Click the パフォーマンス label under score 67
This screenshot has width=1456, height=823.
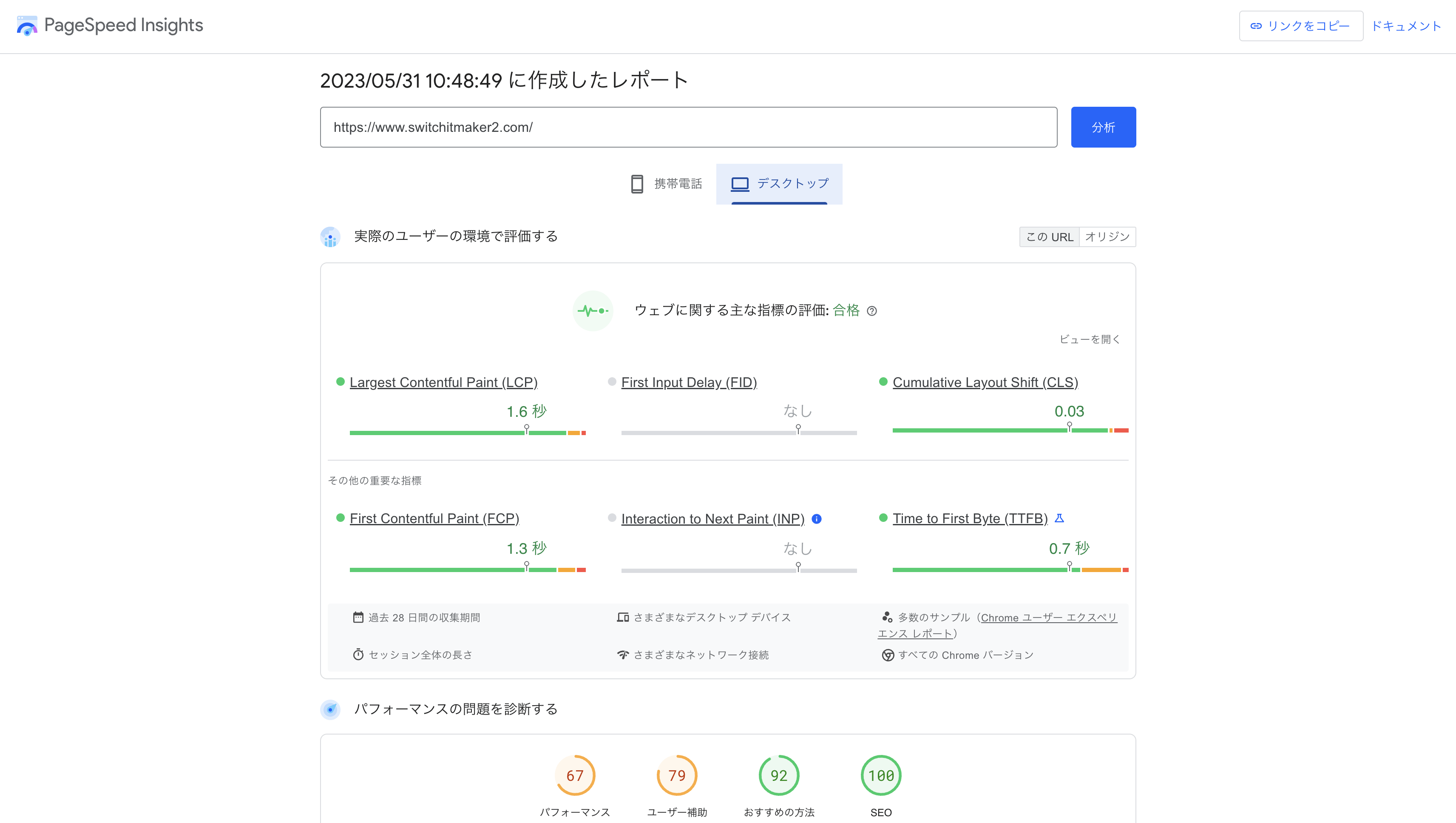coord(575,812)
